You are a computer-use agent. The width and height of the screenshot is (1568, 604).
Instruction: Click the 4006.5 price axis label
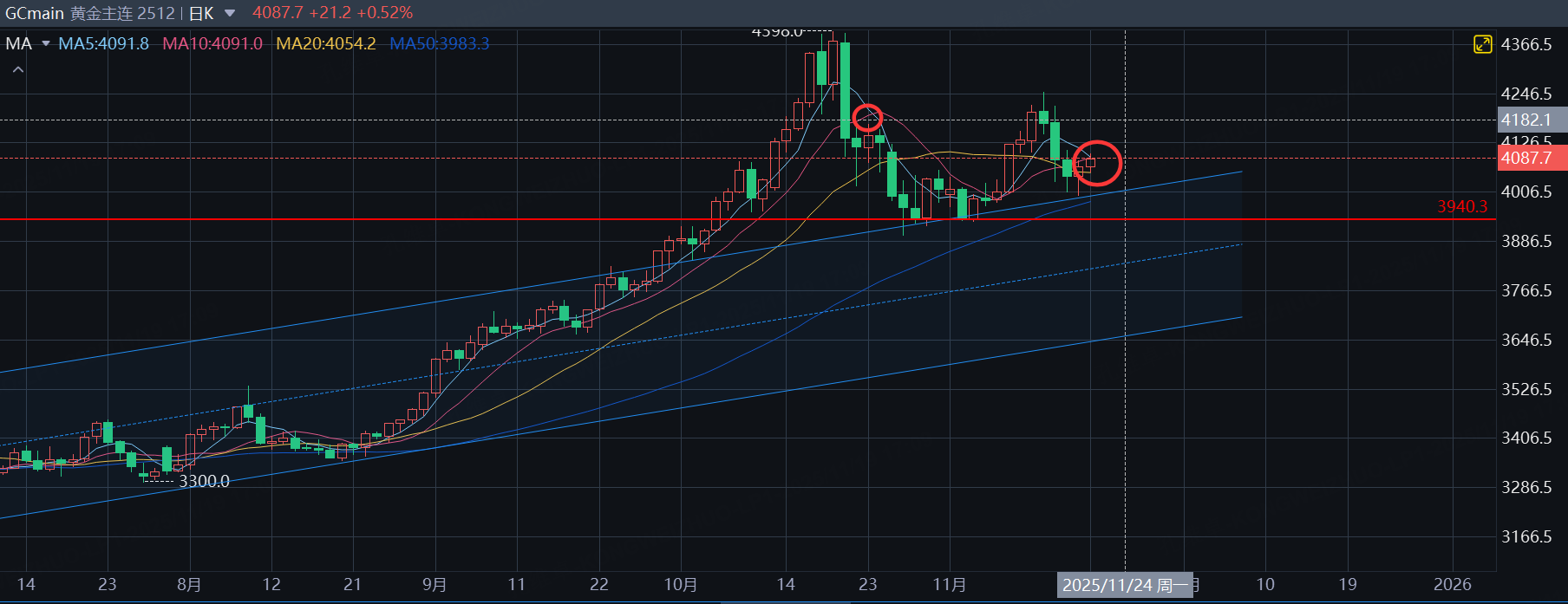(x=1526, y=192)
